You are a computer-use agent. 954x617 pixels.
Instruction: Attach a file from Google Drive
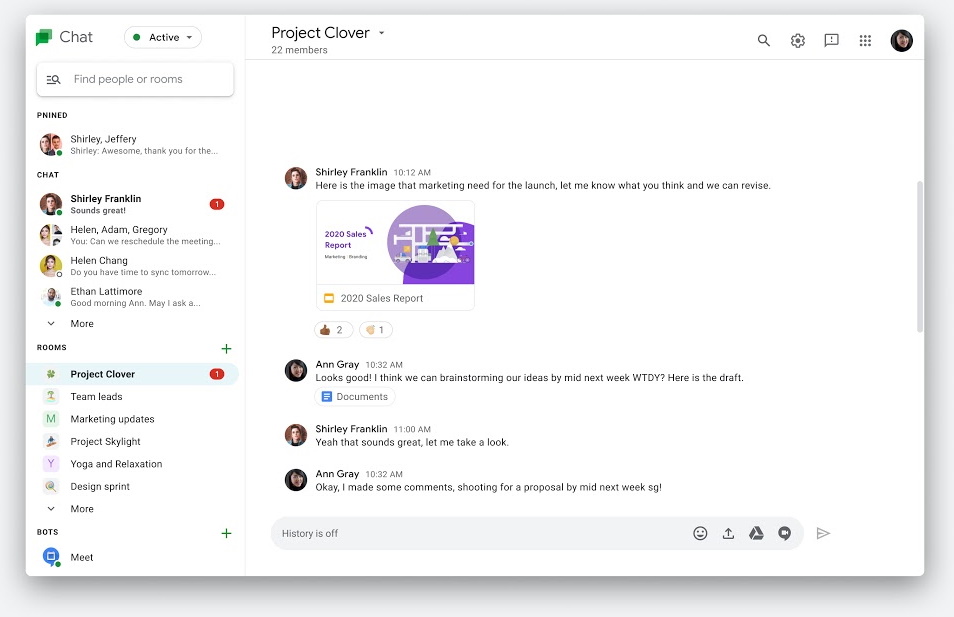tap(757, 533)
